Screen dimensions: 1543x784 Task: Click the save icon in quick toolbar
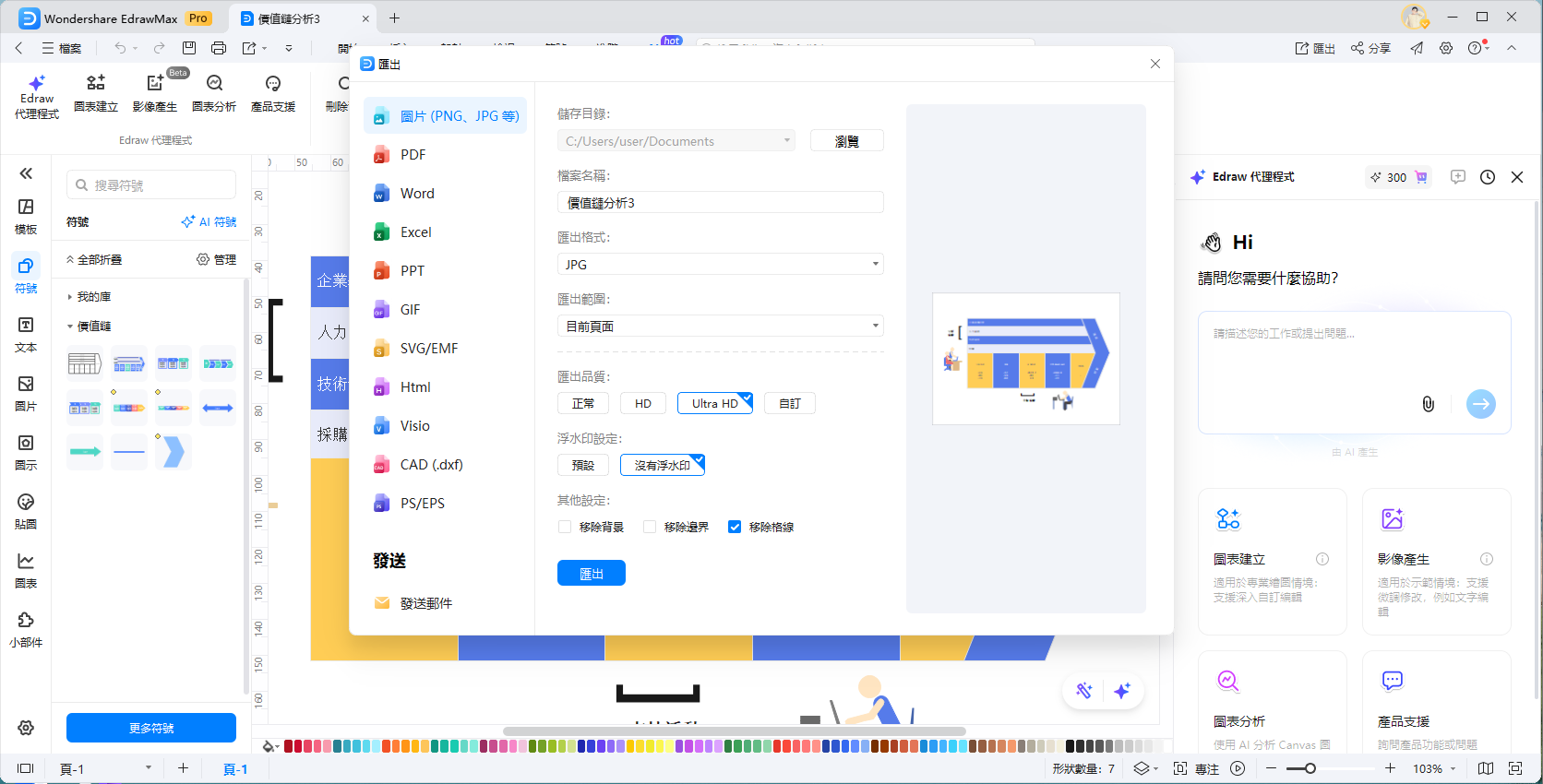click(189, 48)
